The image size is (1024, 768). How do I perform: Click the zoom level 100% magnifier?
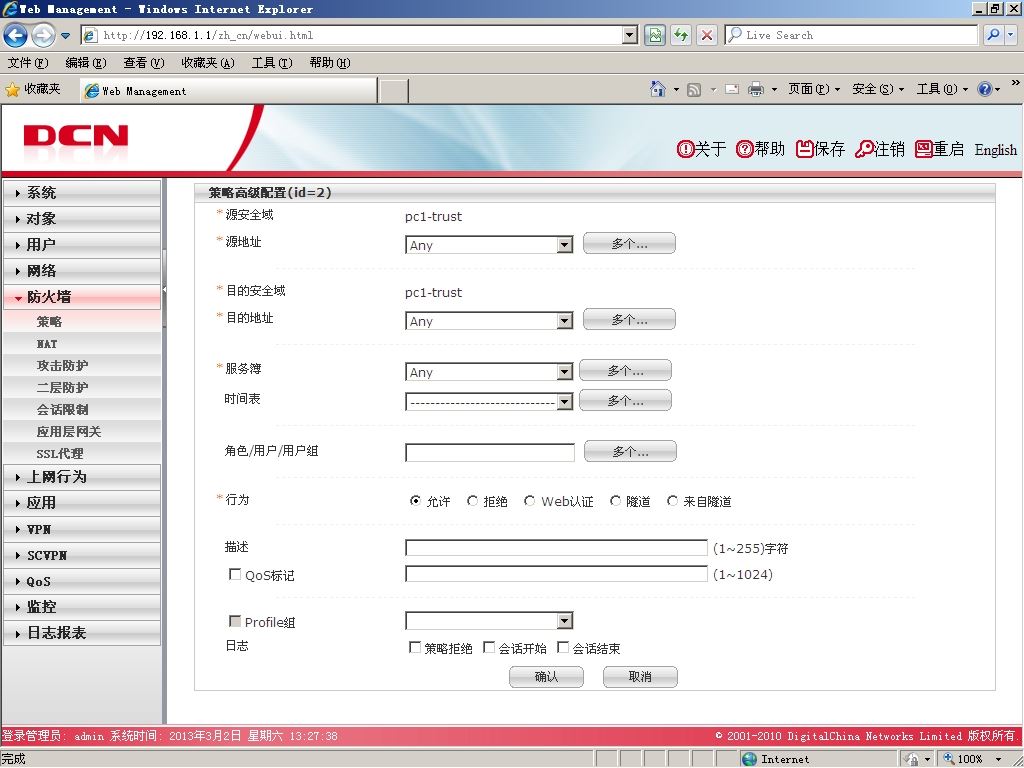coord(949,759)
